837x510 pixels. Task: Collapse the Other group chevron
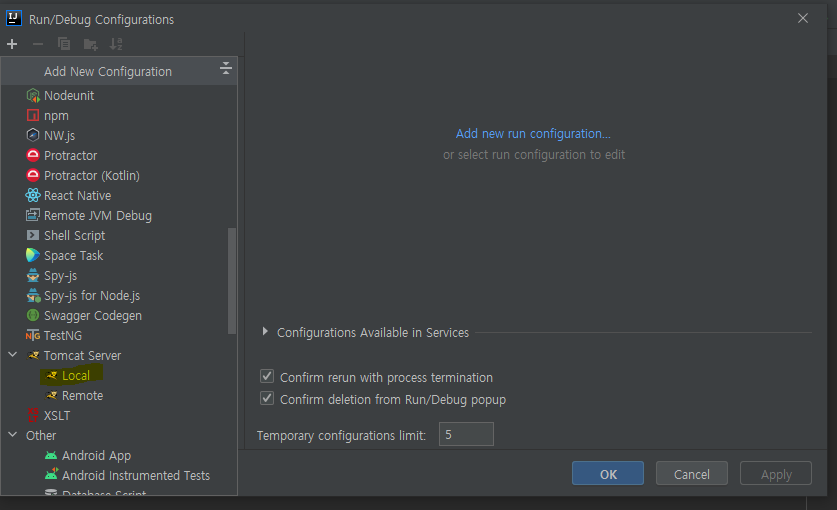click(12, 435)
